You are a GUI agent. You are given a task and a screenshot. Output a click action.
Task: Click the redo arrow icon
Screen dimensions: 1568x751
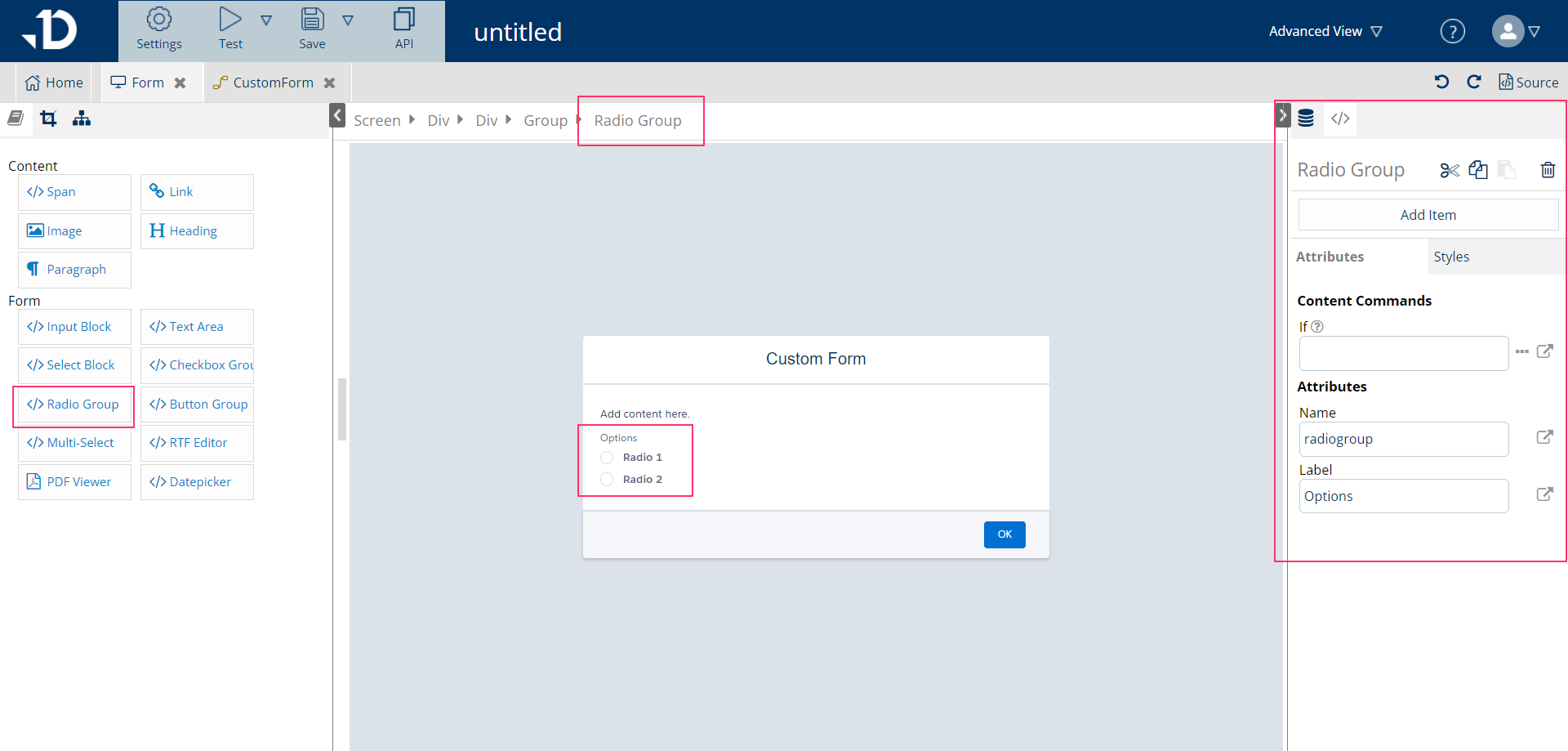click(1474, 82)
